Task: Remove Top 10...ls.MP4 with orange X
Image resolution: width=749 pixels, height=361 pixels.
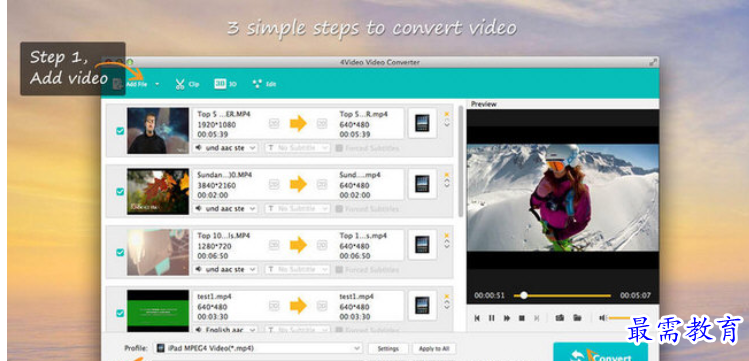Action: pyautogui.click(x=447, y=235)
